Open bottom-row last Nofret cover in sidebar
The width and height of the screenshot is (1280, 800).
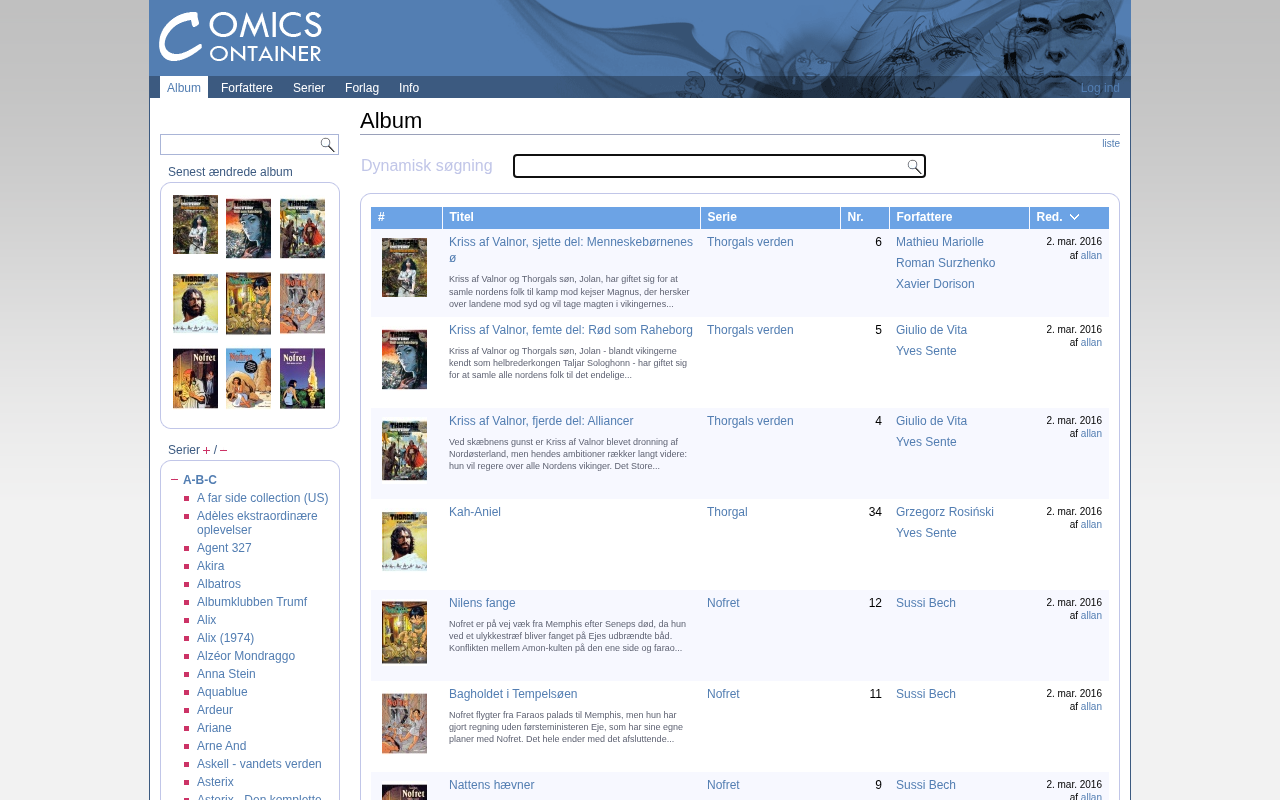(x=302, y=379)
